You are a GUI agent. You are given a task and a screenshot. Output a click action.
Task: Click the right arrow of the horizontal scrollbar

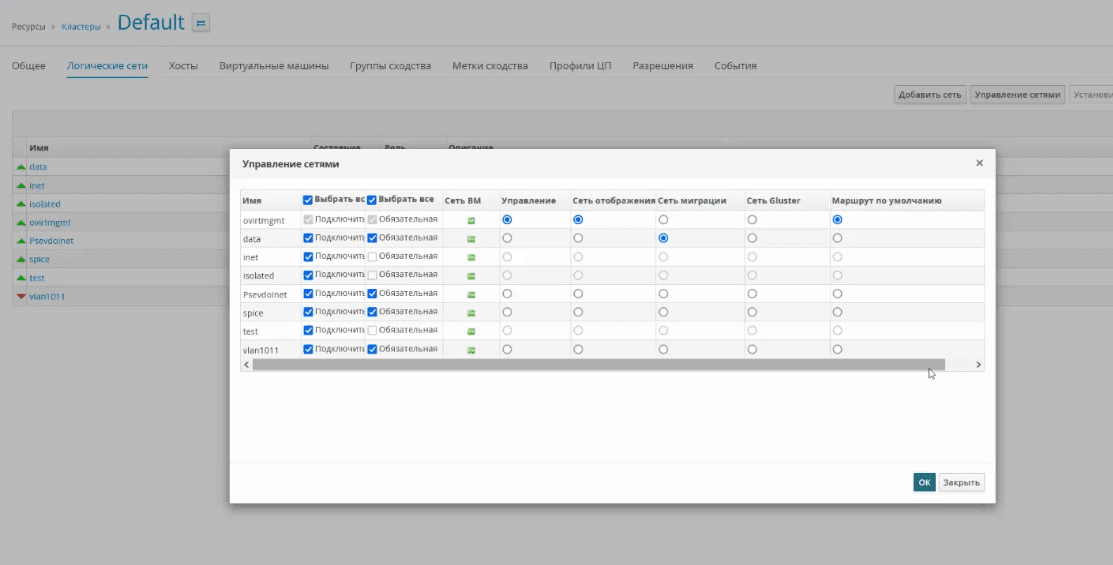click(x=978, y=365)
